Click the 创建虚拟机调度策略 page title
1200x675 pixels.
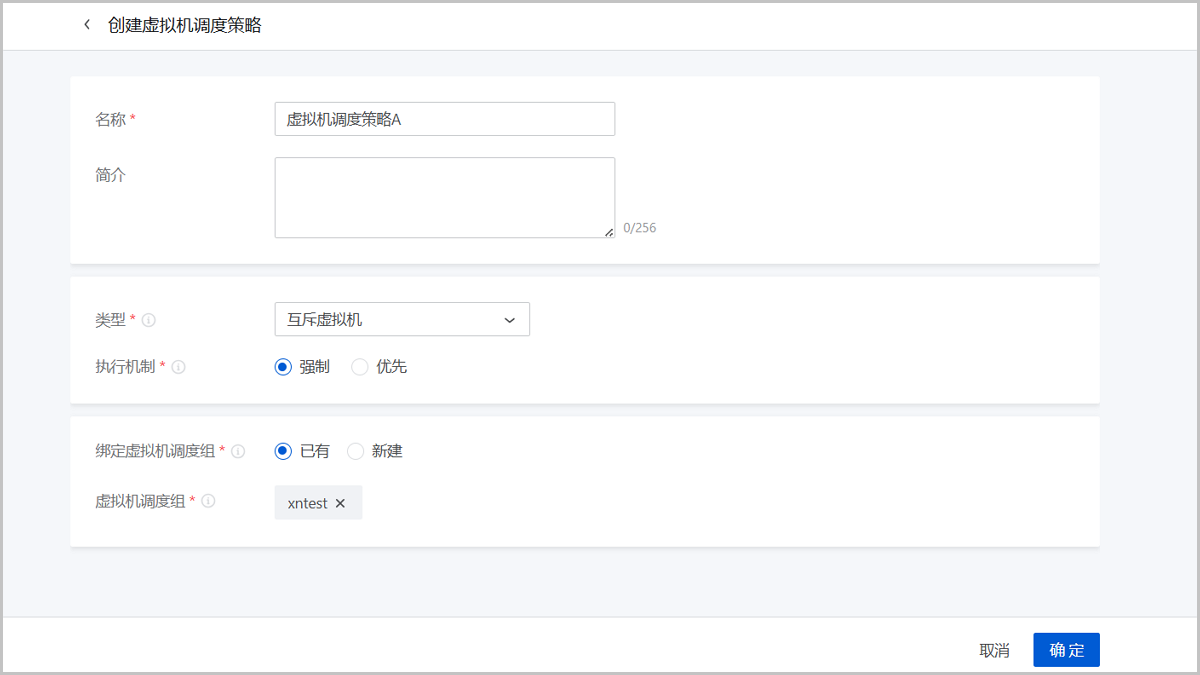tap(185, 25)
